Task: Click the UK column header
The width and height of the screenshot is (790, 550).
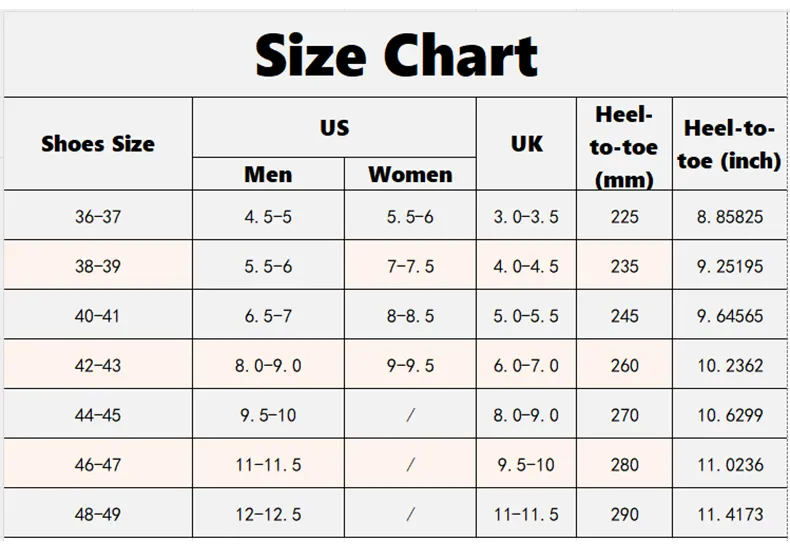Action: 526,144
